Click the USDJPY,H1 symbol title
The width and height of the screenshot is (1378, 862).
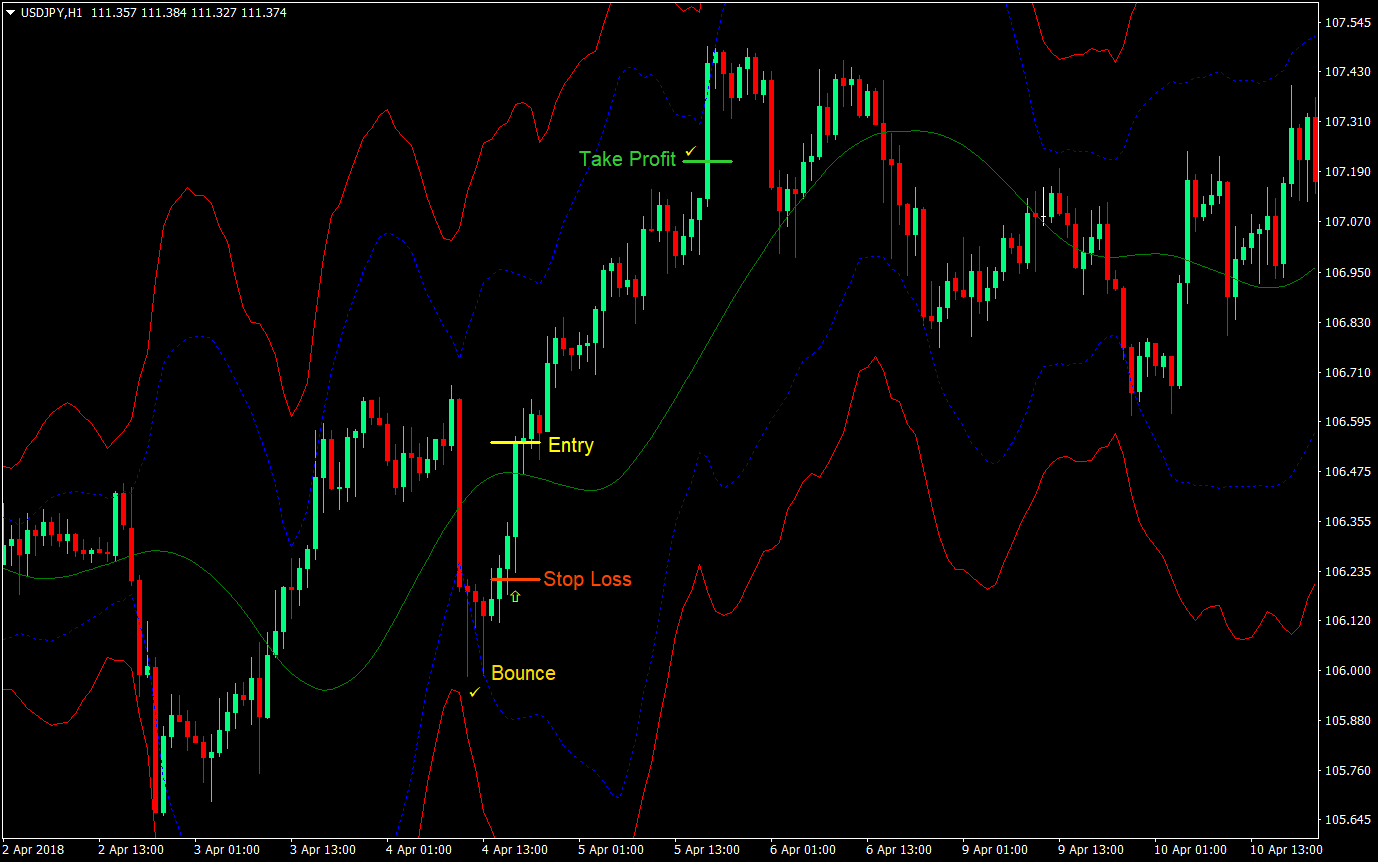[51, 12]
